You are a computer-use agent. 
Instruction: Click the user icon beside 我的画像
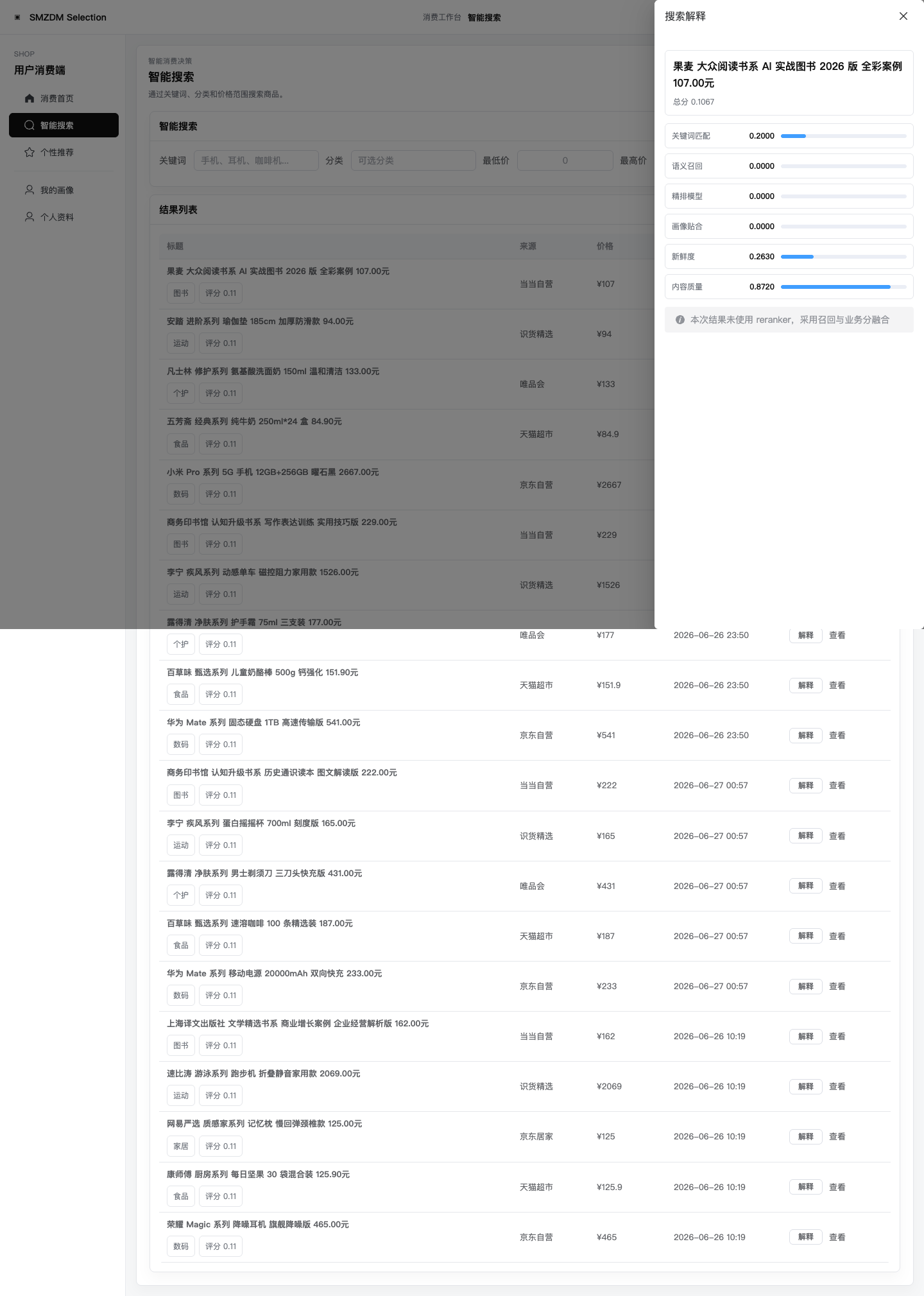(x=30, y=190)
